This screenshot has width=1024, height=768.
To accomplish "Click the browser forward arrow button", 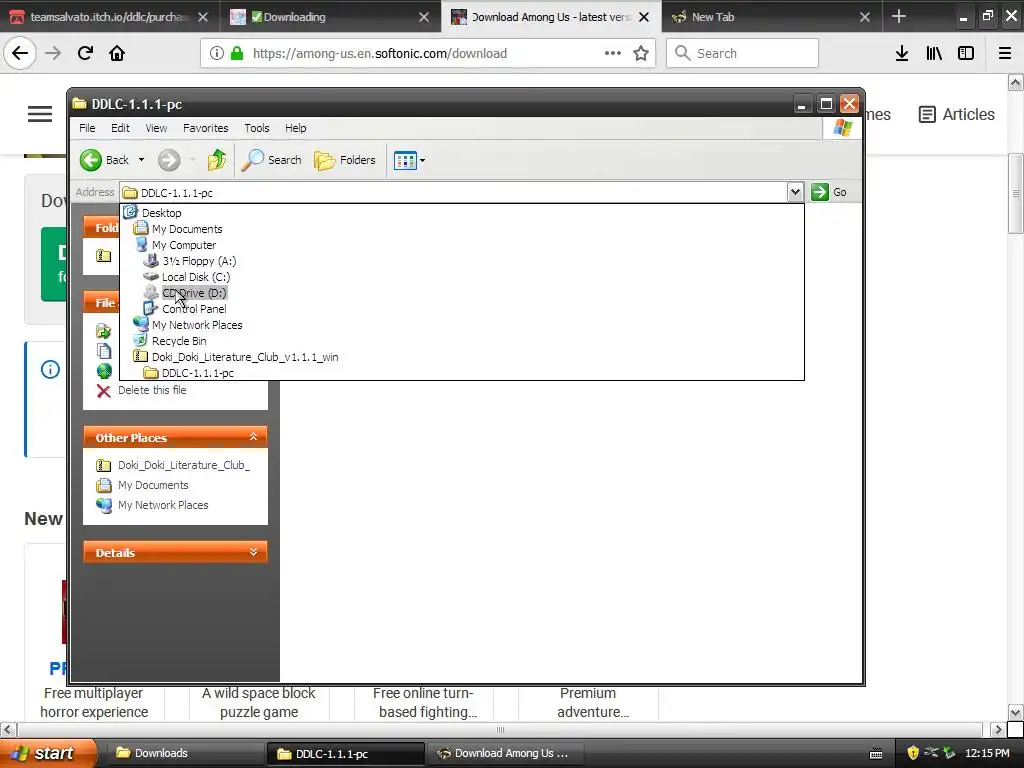I will pos(53,53).
